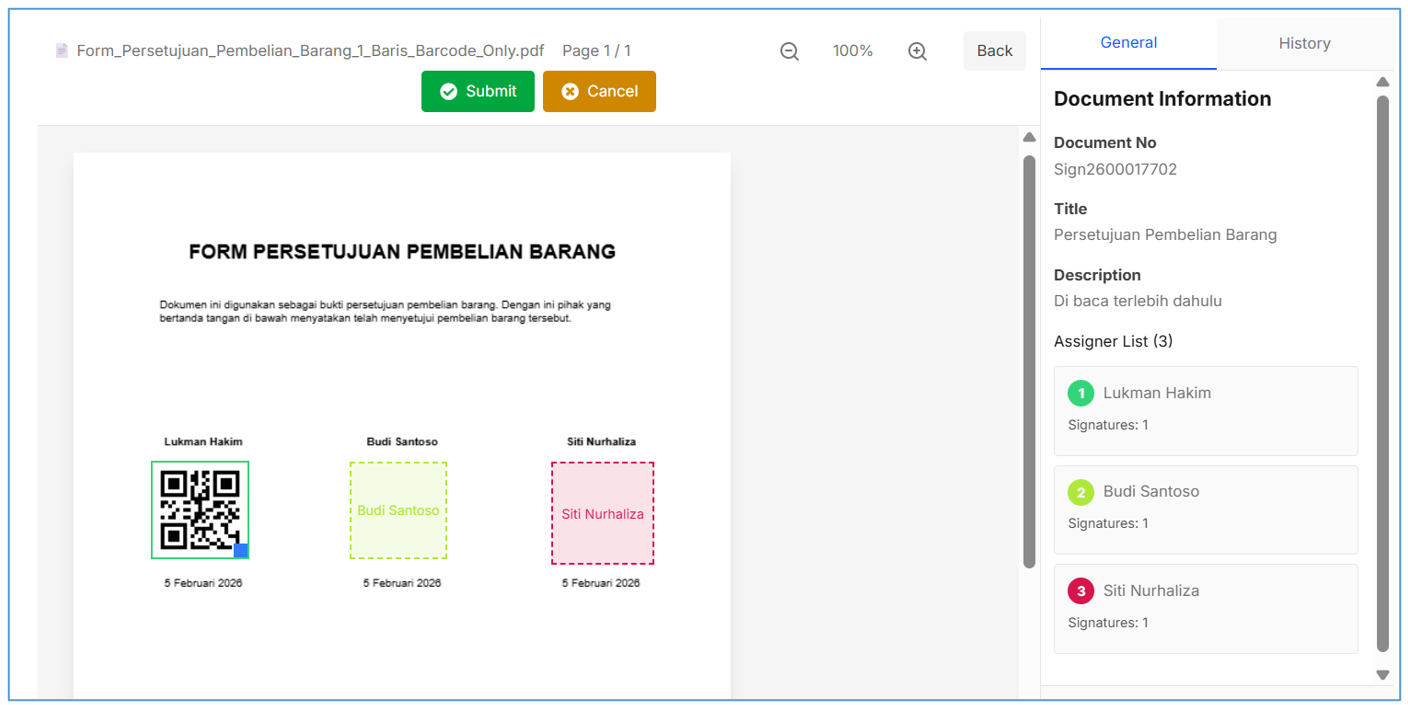Open the General tab
This screenshot has width=1408, height=705.
(1128, 43)
